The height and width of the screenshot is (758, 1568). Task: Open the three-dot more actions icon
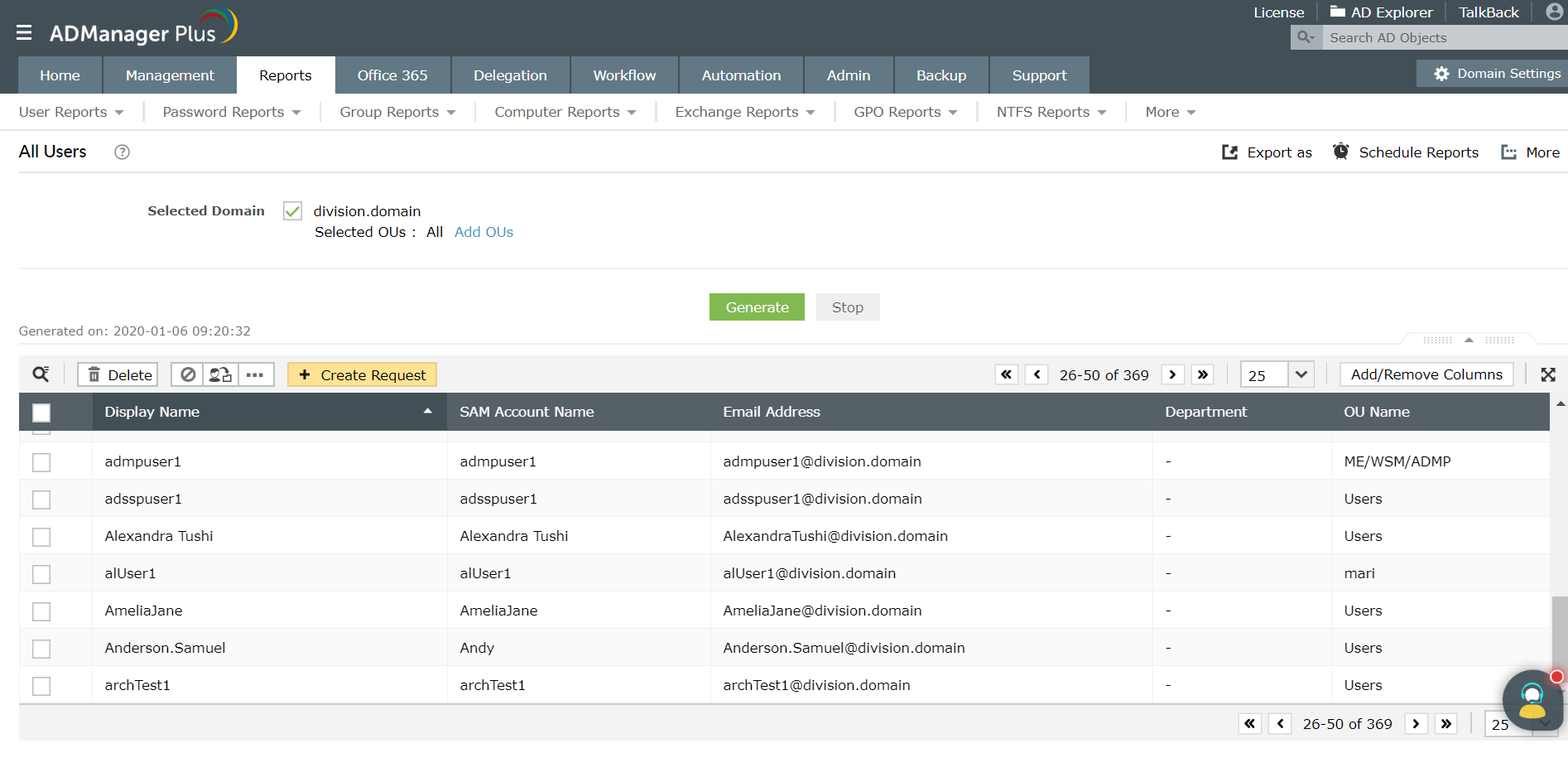pyautogui.click(x=255, y=375)
